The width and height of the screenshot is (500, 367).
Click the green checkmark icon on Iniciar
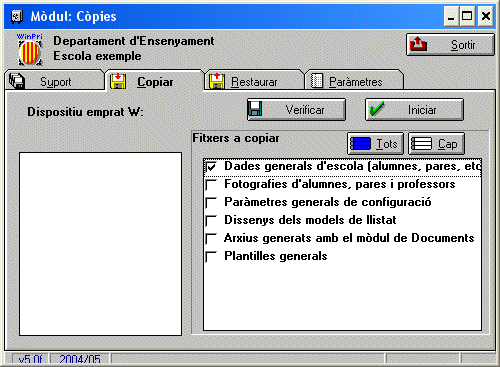point(377,109)
